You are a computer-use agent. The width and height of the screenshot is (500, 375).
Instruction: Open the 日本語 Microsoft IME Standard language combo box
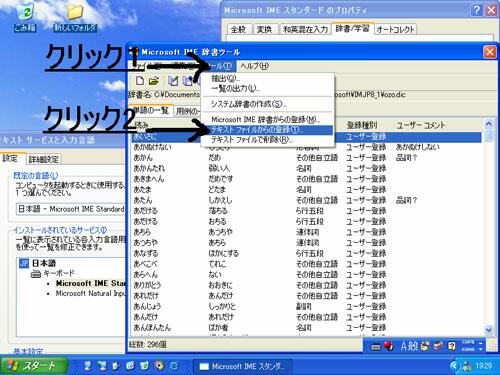coord(71,209)
